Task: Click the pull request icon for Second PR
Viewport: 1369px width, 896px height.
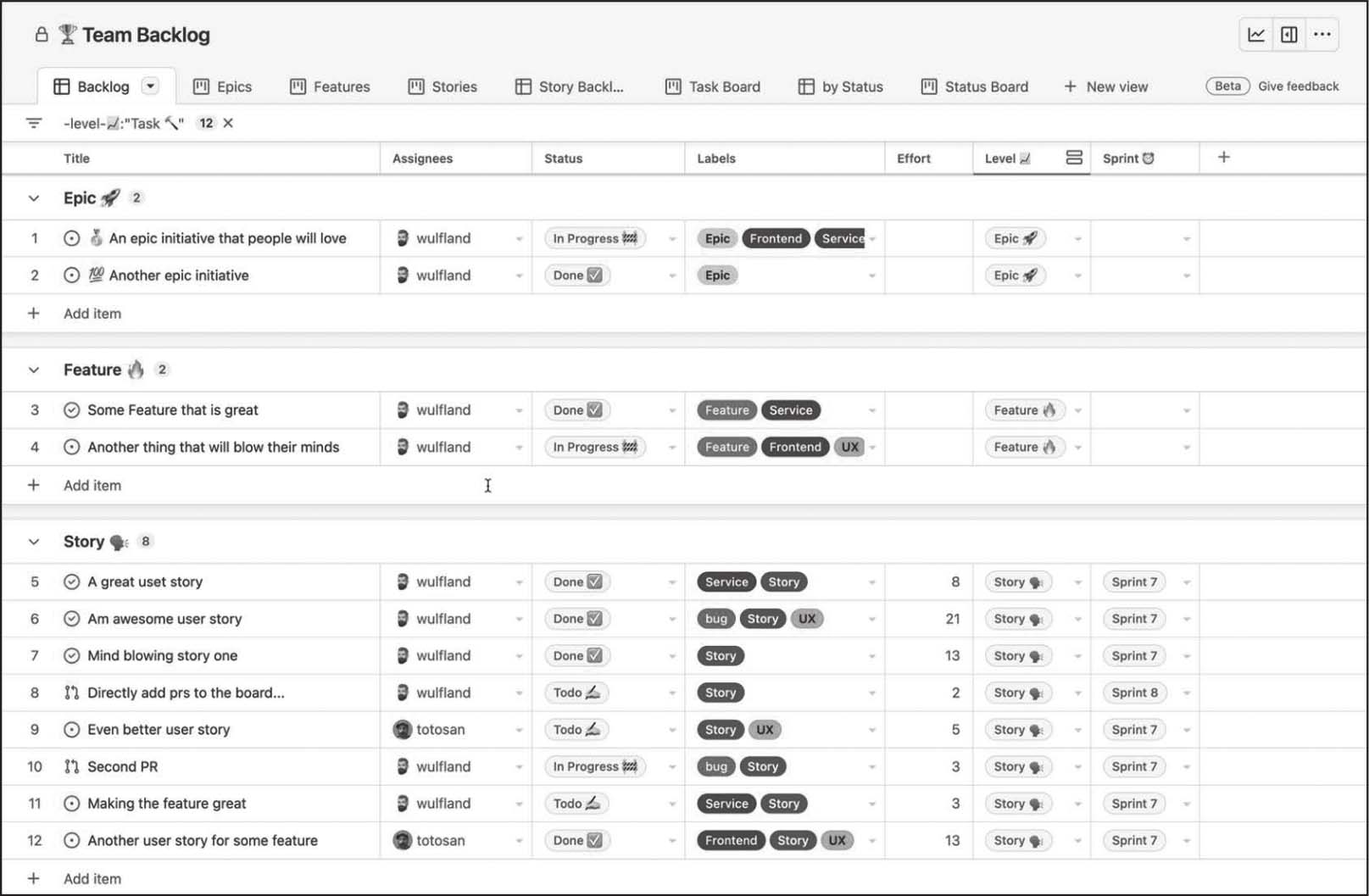Action: [72, 766]
